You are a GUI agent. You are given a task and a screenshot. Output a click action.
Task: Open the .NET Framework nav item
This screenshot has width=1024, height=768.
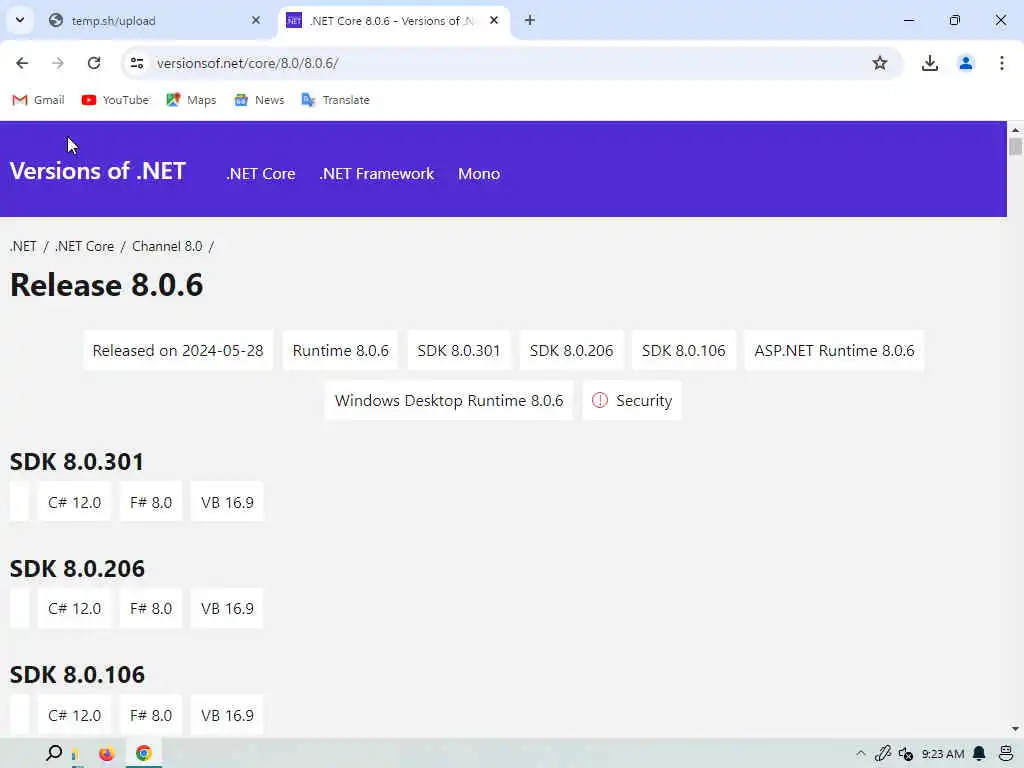377,174
